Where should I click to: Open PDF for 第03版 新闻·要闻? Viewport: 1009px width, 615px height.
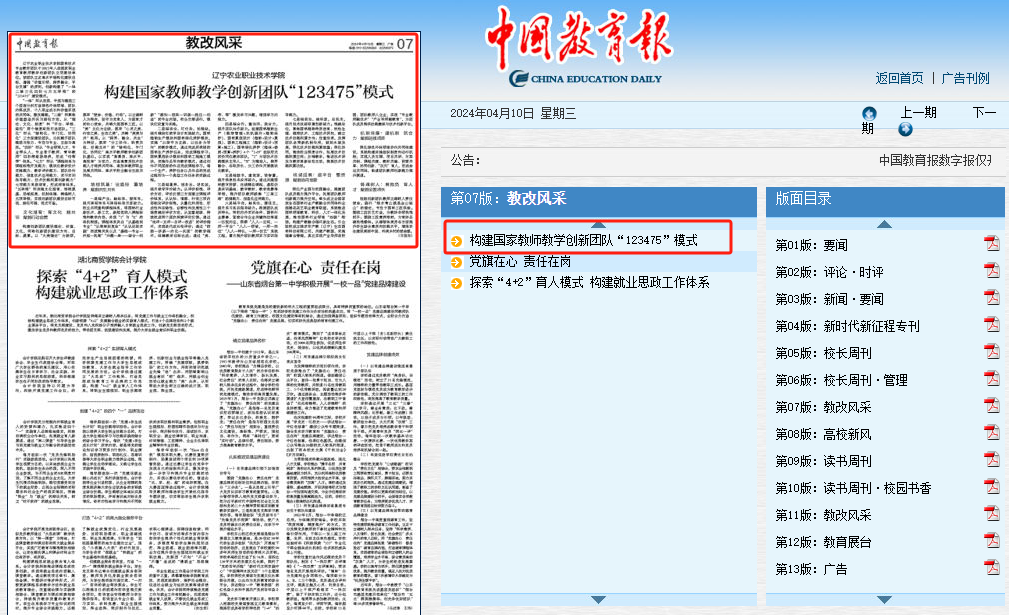[x=991, y=298]
